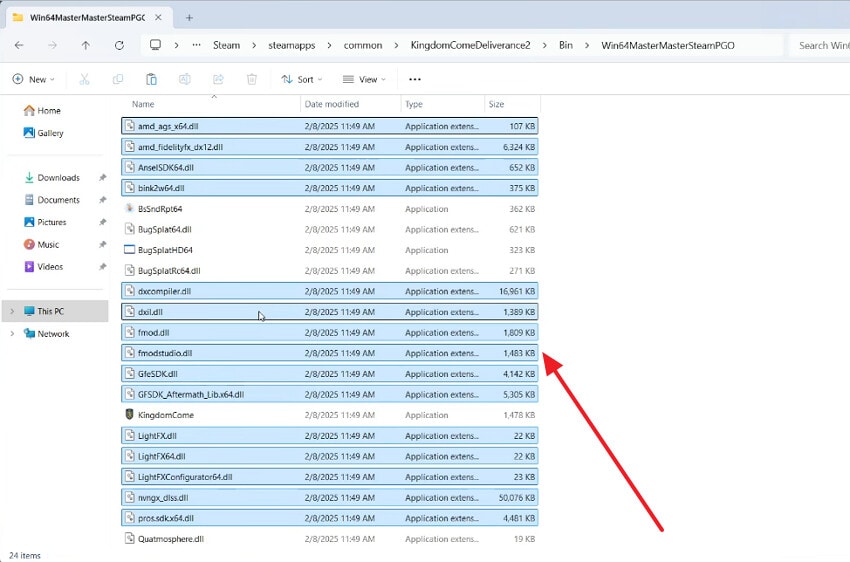Image resolution: width=850 pixels, height=562 pixels.
Task: Sort by Size column header
Action: tap(496, 104)
